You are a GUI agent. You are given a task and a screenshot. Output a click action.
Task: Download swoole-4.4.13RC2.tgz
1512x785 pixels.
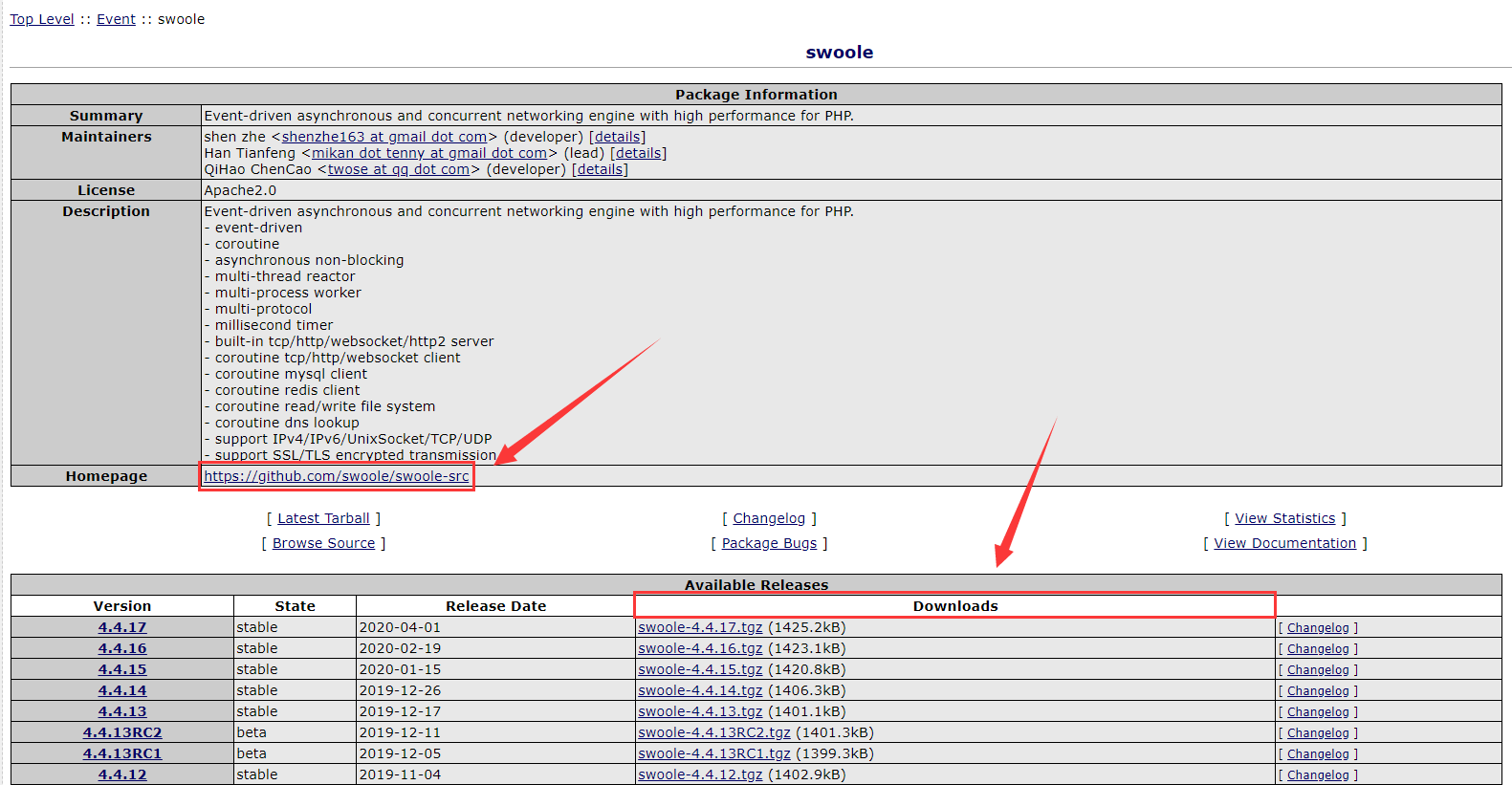(x=714, y=732)
